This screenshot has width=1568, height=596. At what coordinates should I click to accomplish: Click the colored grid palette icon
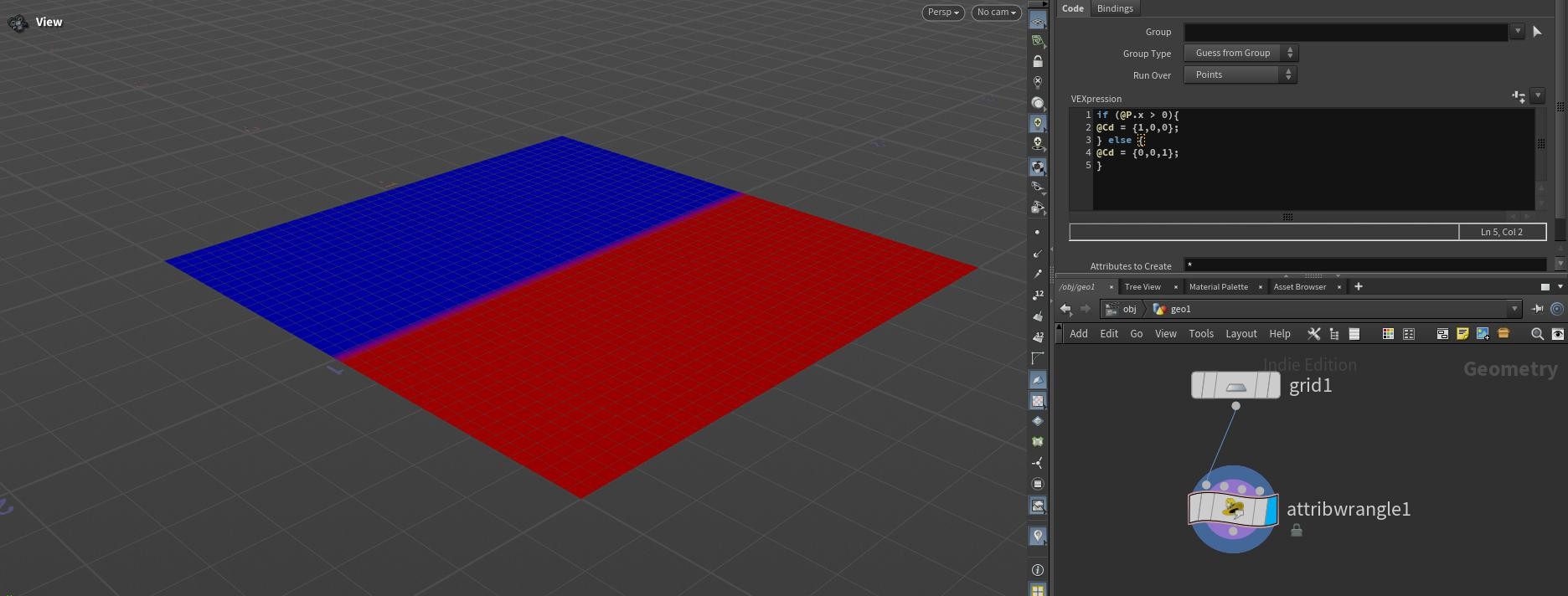point(1388,334)
